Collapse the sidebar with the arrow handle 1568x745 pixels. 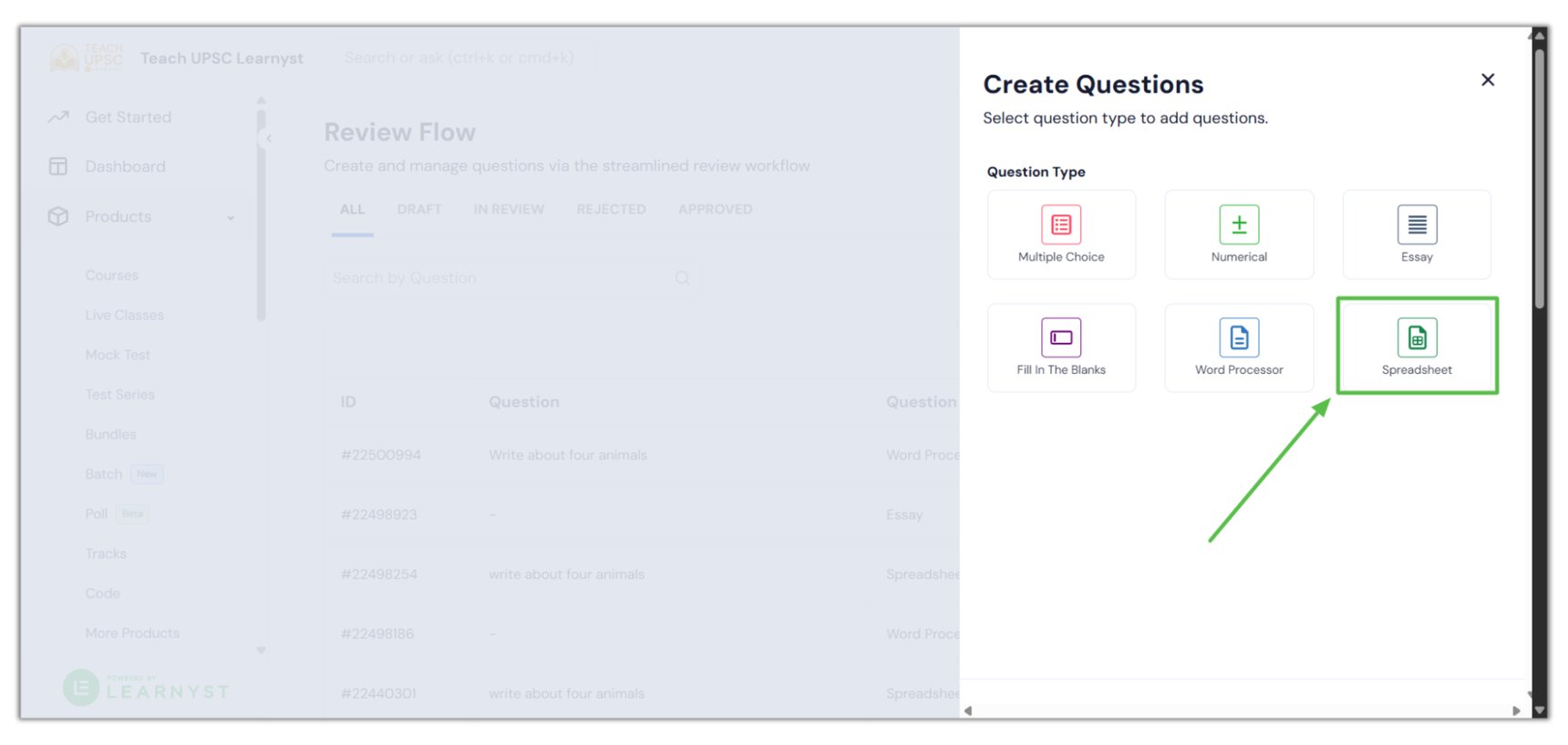[x=269, y=139]
